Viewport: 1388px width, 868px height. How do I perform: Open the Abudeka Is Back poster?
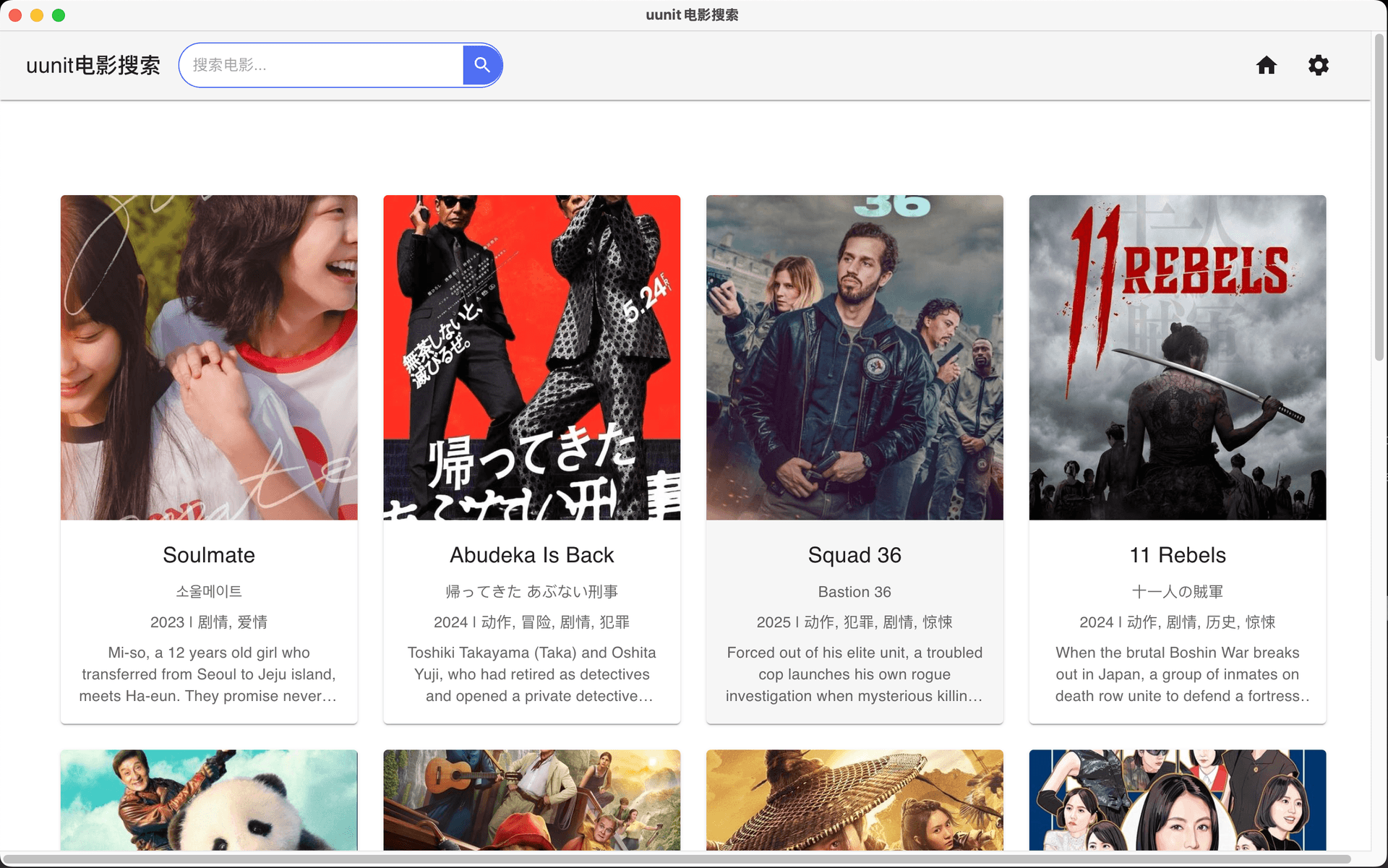coord(532,357)
